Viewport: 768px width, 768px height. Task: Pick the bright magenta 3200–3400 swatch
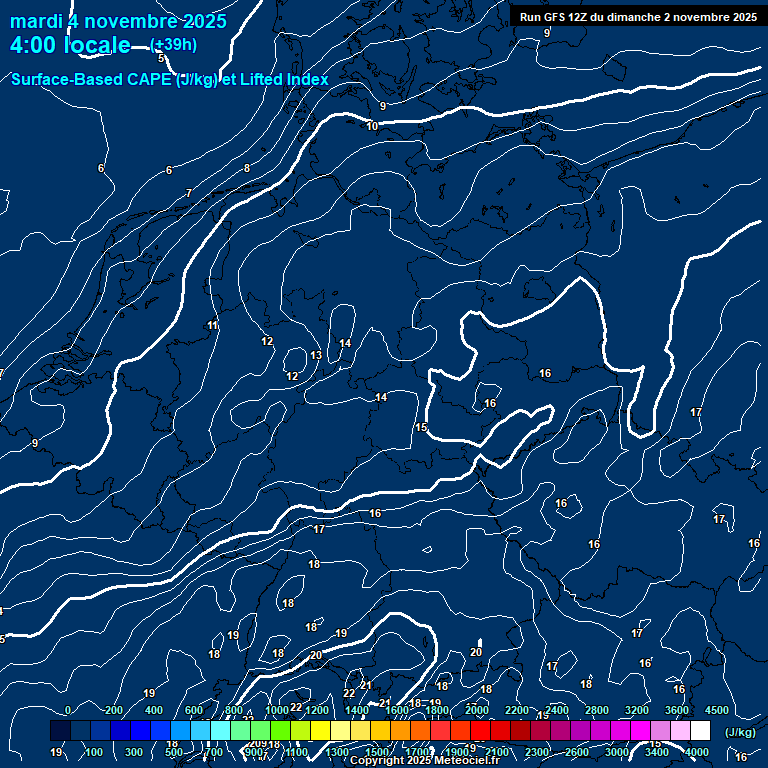coord(640,730)
